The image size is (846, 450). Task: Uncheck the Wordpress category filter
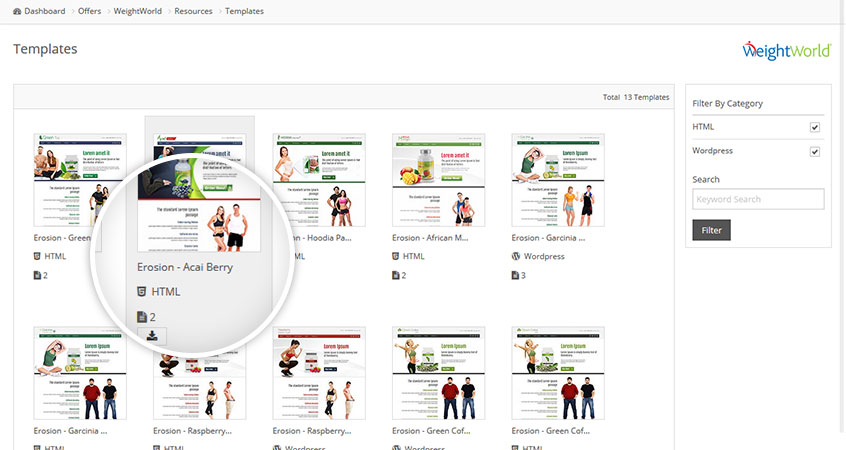815,152
